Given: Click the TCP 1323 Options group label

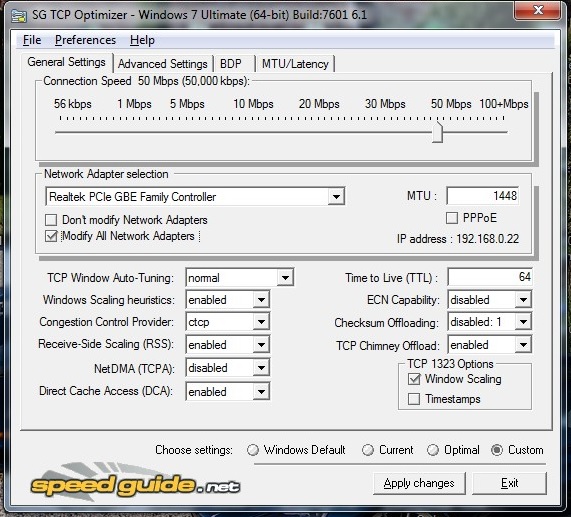Looking at the screenshot, I should (x=450, y=364).
